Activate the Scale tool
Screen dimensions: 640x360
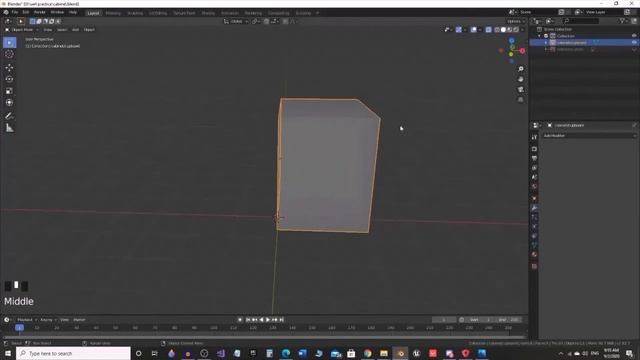click(x=9, y=91)
